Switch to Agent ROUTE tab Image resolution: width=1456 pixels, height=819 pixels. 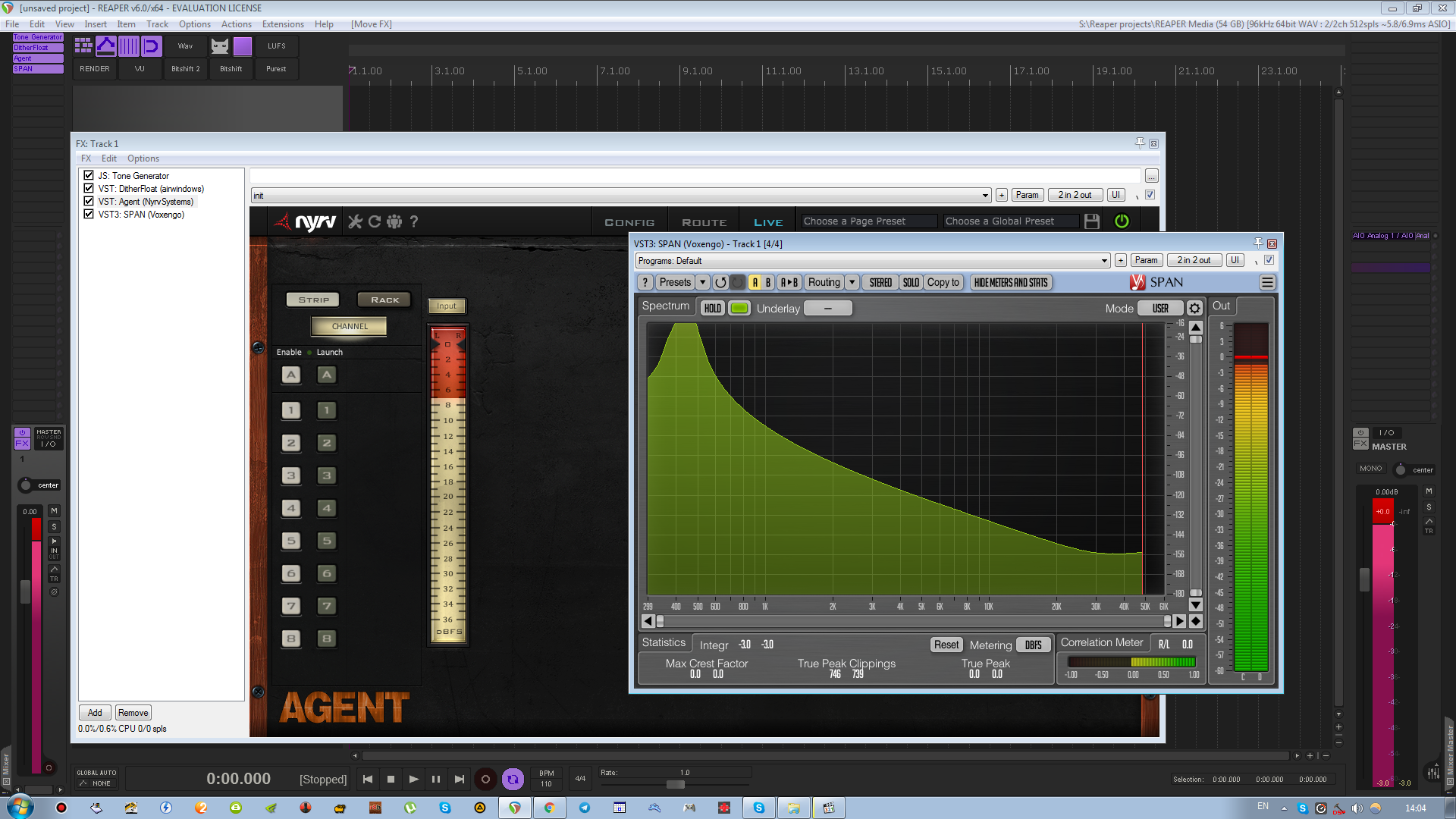pyautogui.click(x=704, y=222)
